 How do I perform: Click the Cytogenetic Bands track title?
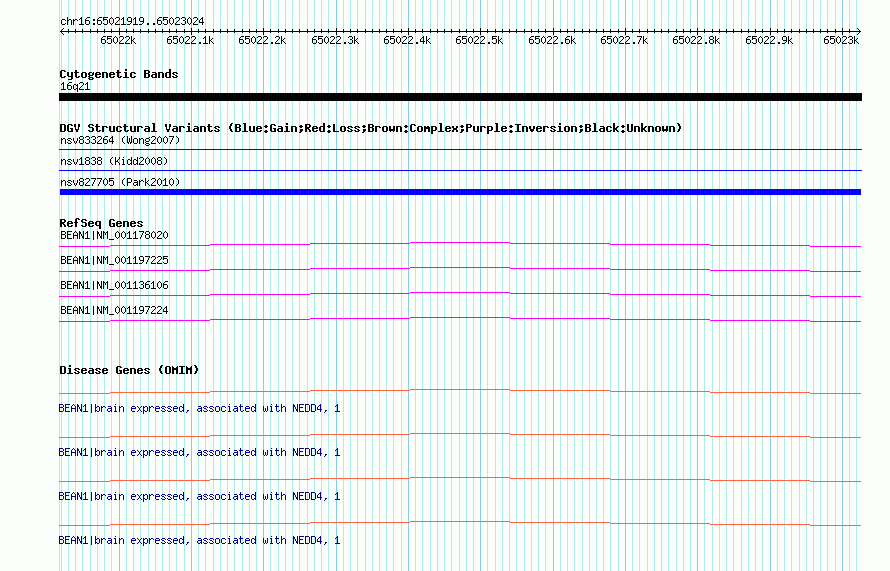point(119,74)
